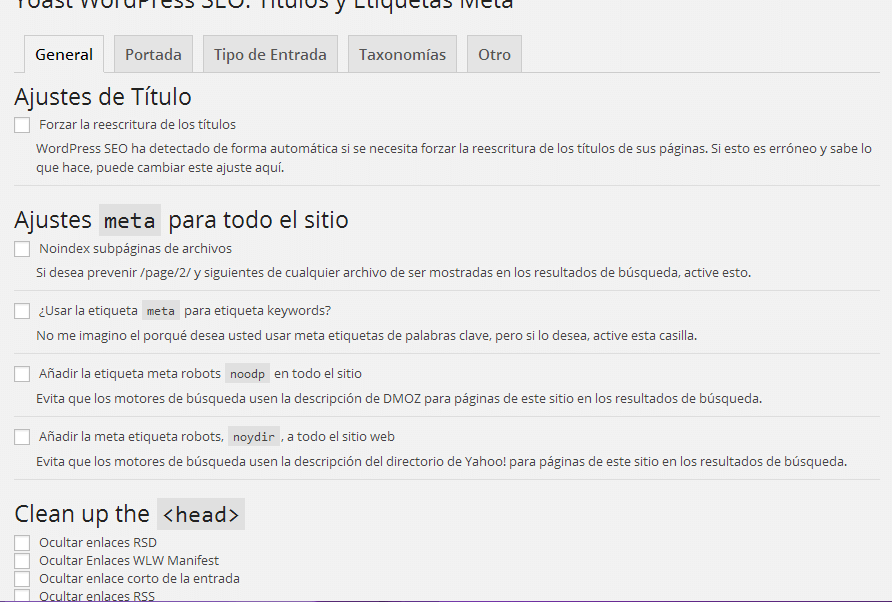Click the Yahoo! directory description help text
The image size is (892, 602).
coord(441,461)
